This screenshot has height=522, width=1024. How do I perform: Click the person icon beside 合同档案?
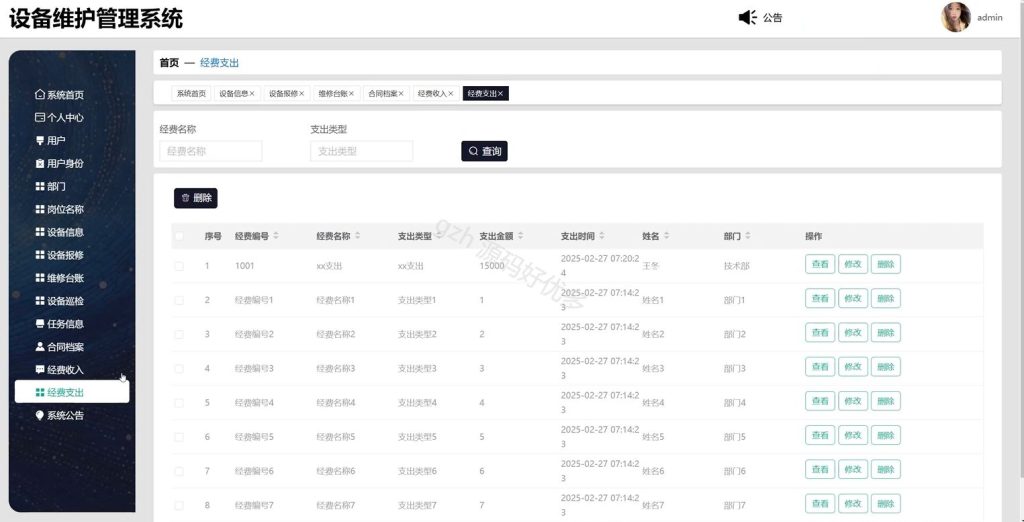point(40,347)
